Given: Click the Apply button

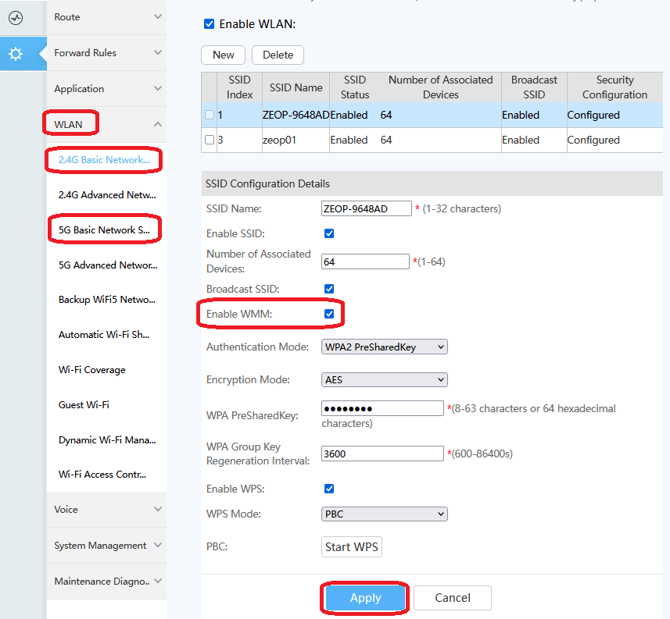Looking at the screenshot, I should click(x=365, y=598).
